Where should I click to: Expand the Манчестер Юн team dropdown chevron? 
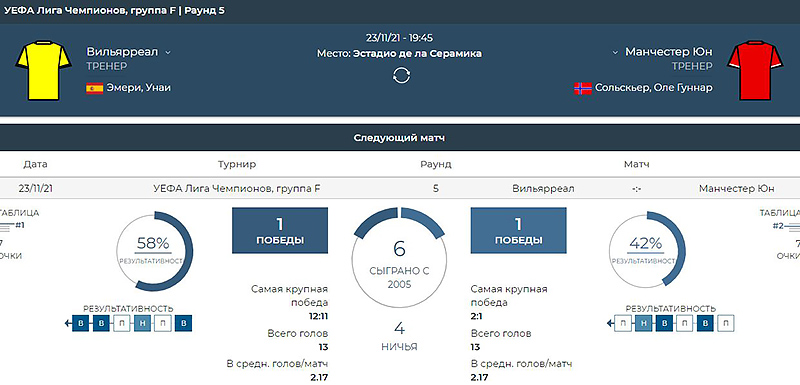[615, 53]
